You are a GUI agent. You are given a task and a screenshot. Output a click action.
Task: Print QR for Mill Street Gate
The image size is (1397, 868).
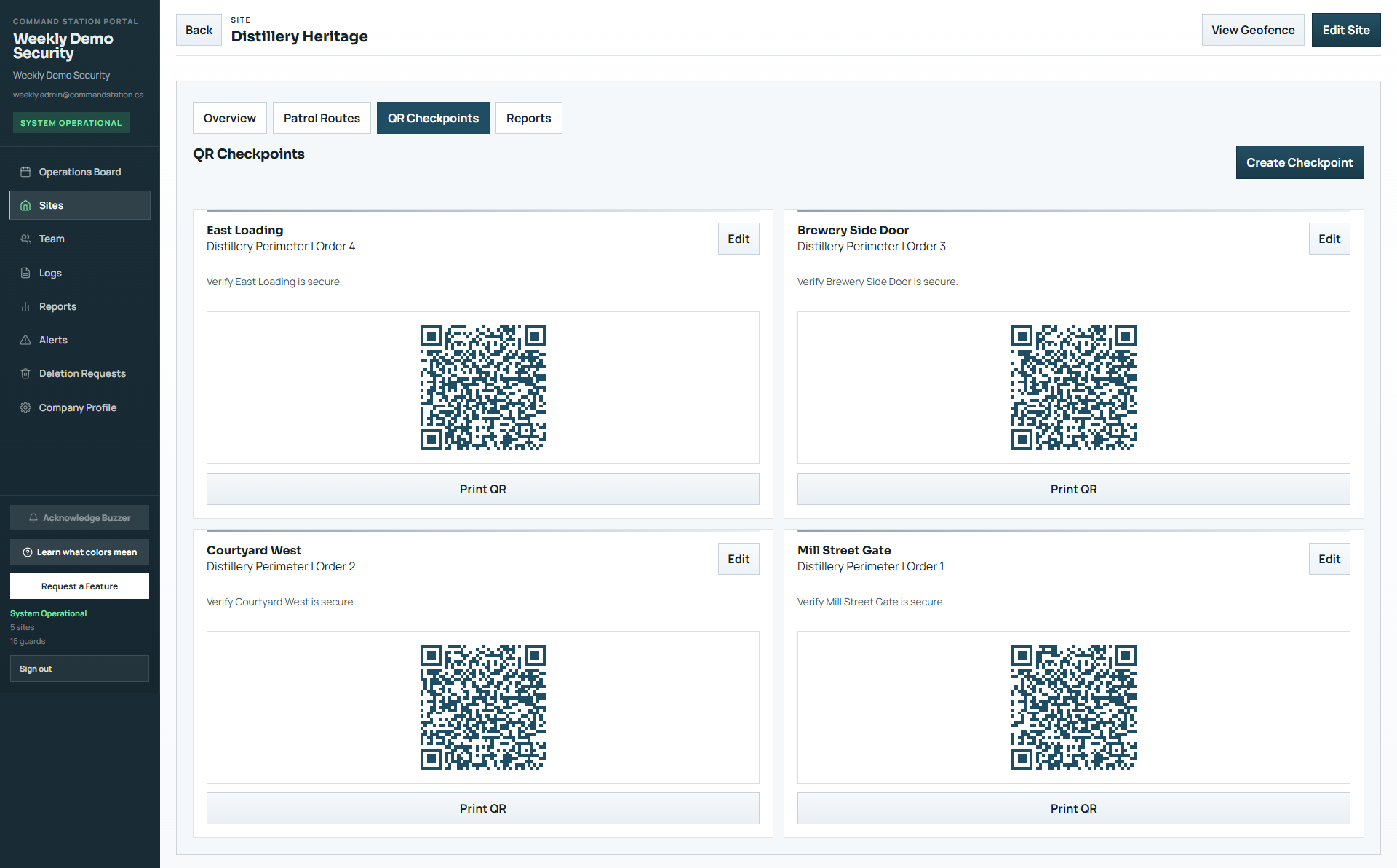pos(1074,808)
